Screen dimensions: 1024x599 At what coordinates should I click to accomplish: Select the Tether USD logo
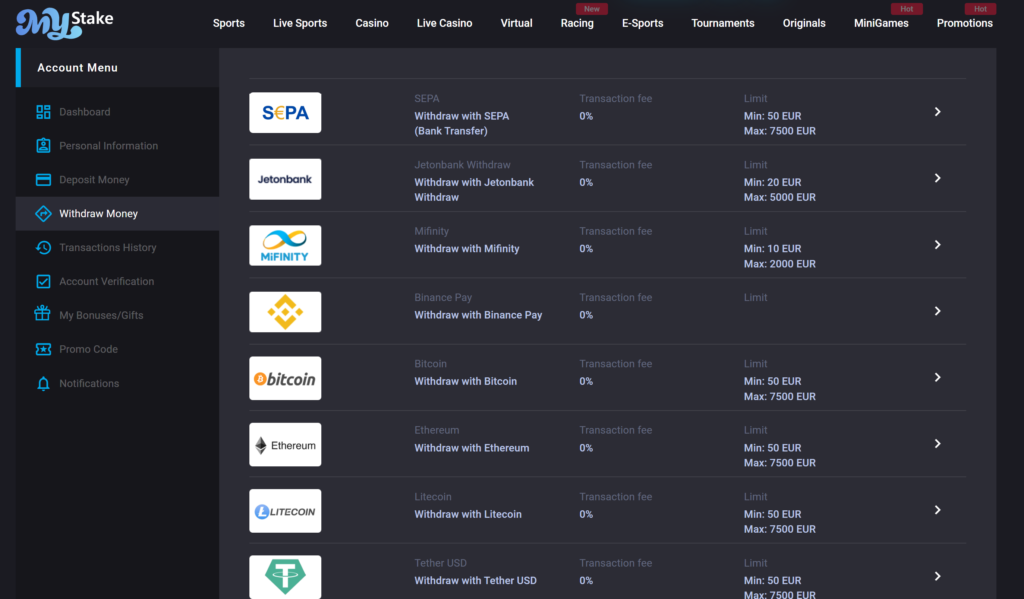tap(285, 577)
